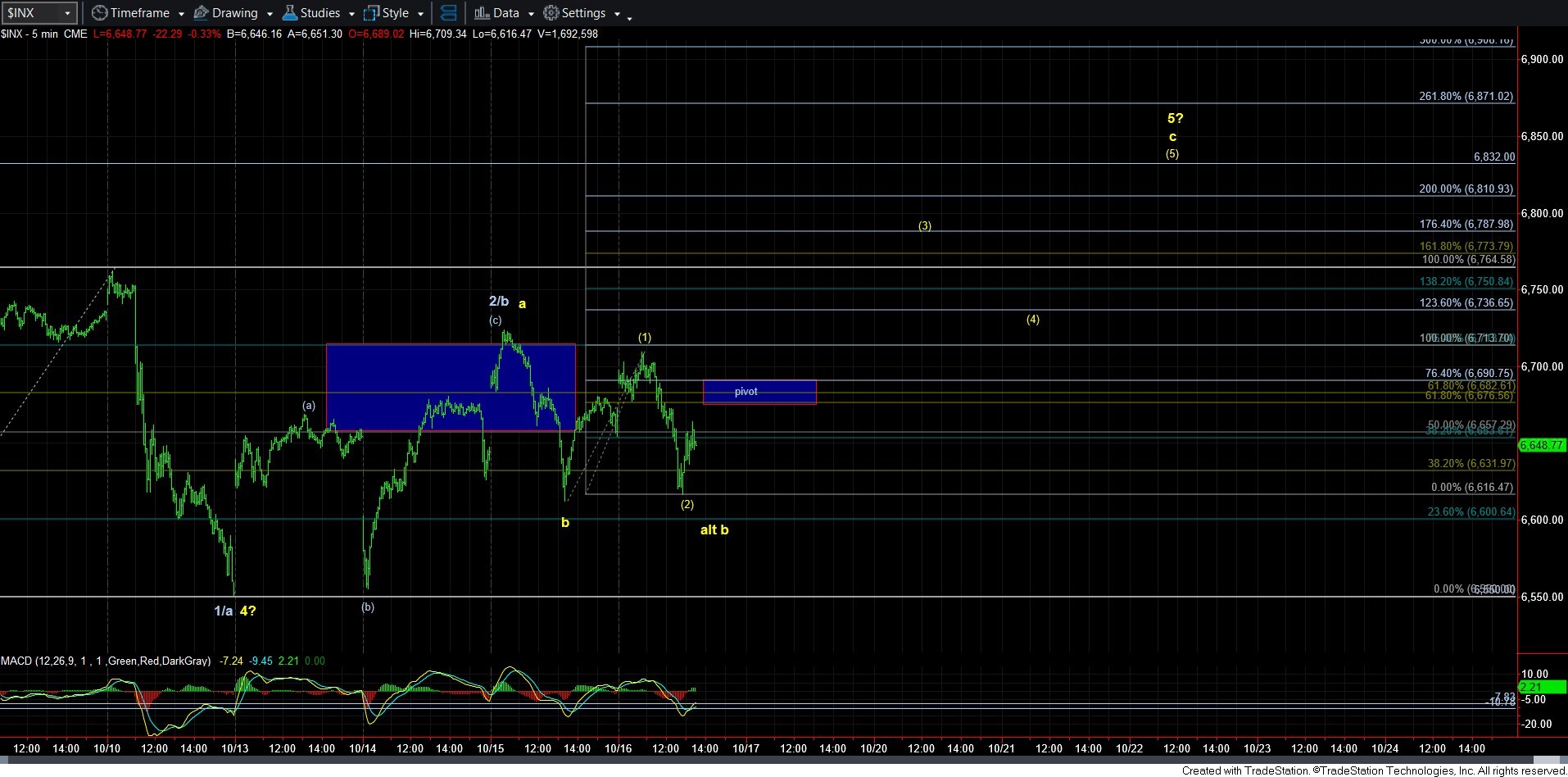Click the MACD indicator label
This screenshot has width=1568, height=777.
tap(105, 661)
